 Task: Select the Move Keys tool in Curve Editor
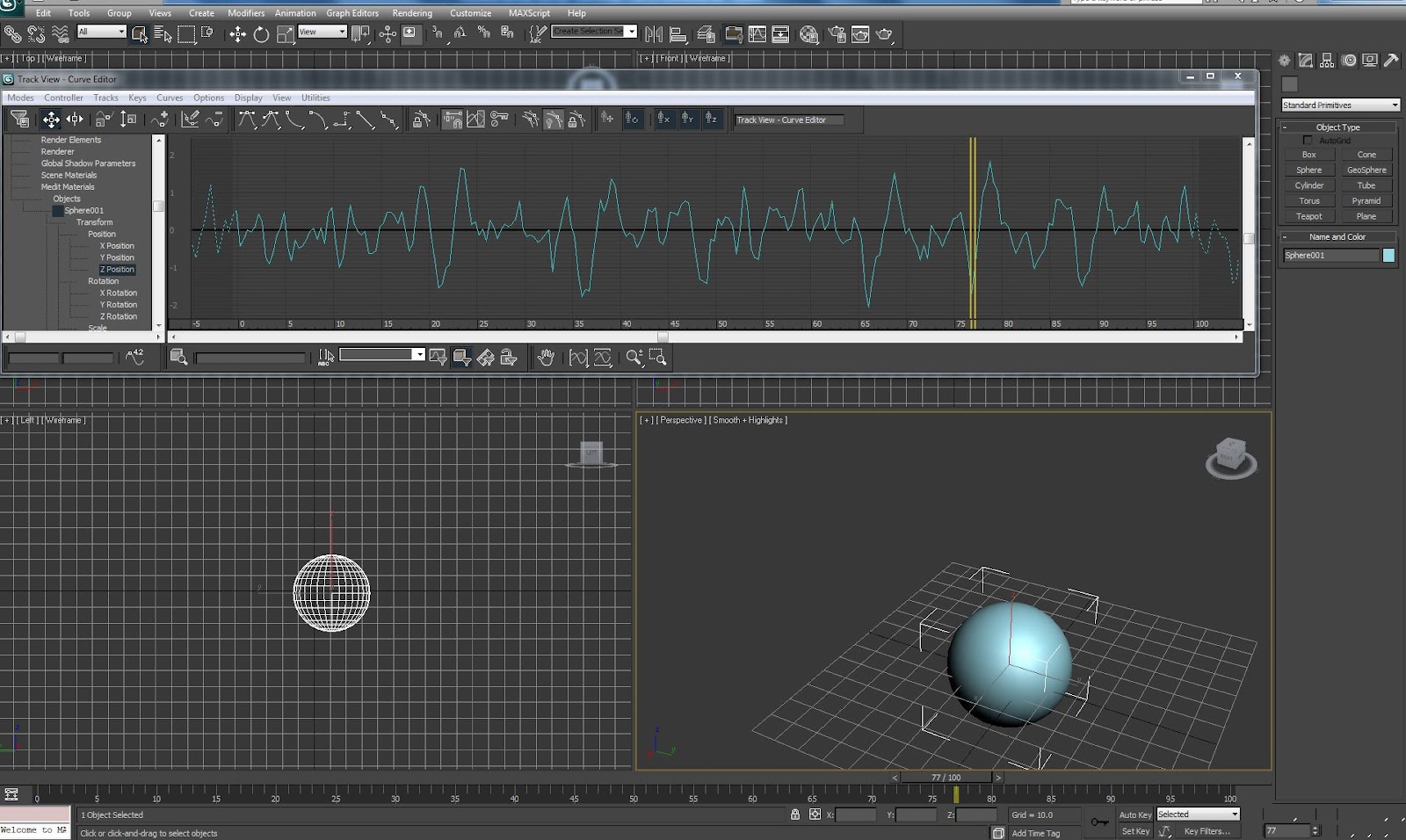click(x=51, y=119)
